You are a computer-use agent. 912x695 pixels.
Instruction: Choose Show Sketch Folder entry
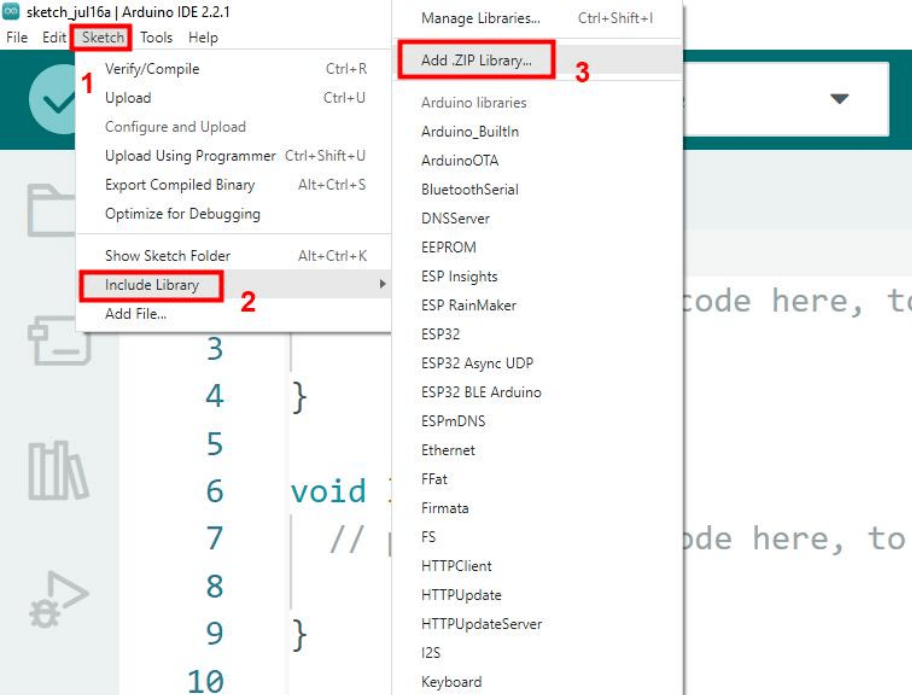[x=168, y=256]
